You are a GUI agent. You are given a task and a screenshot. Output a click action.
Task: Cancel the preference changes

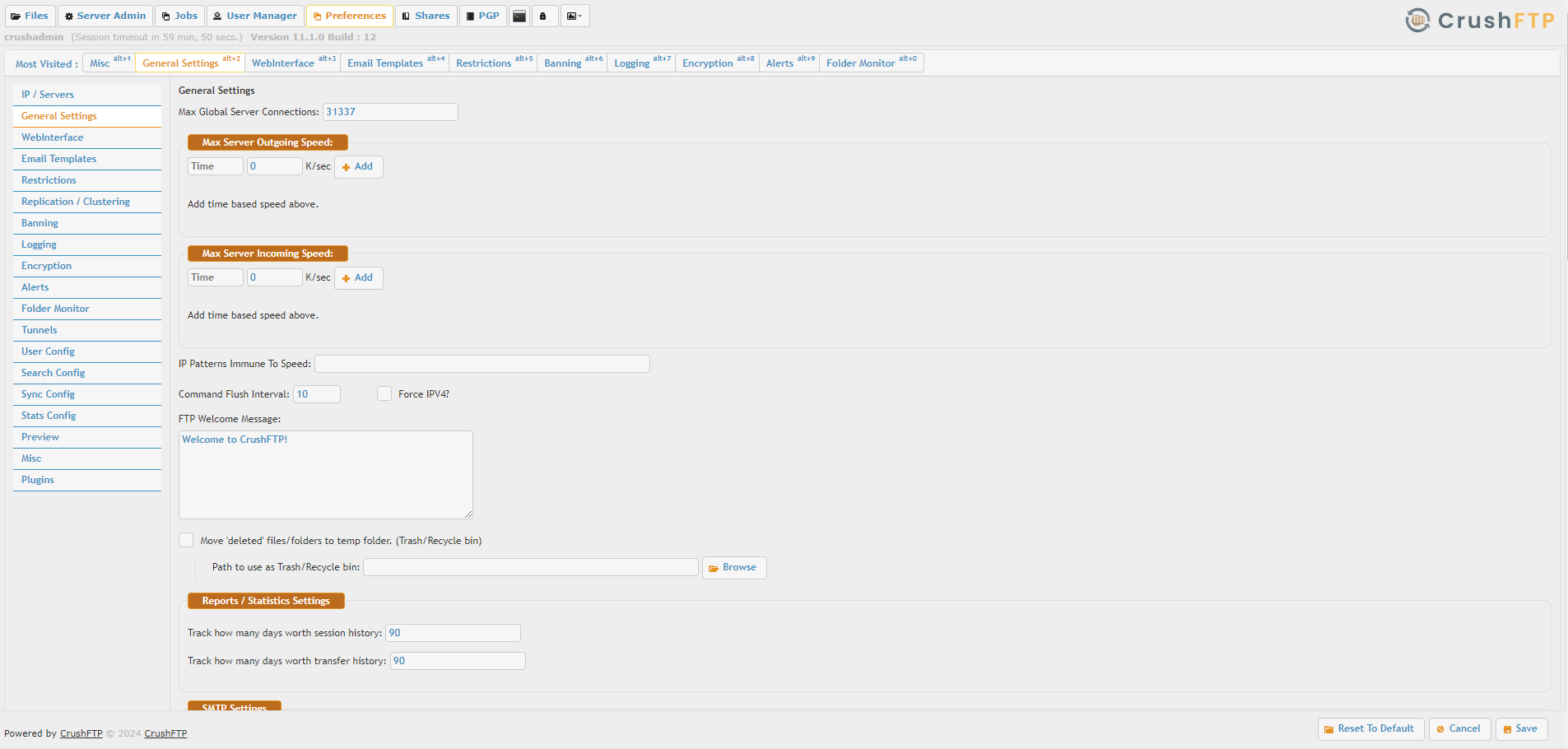pos(1460,729)
